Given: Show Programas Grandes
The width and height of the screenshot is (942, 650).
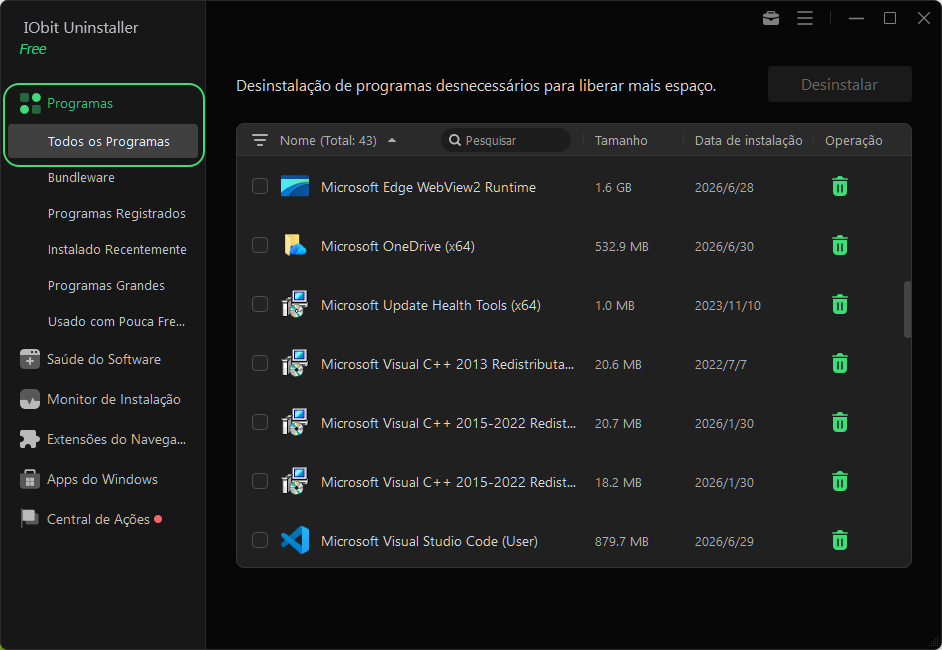Looking at the screenshot, I should coord(106,286).
